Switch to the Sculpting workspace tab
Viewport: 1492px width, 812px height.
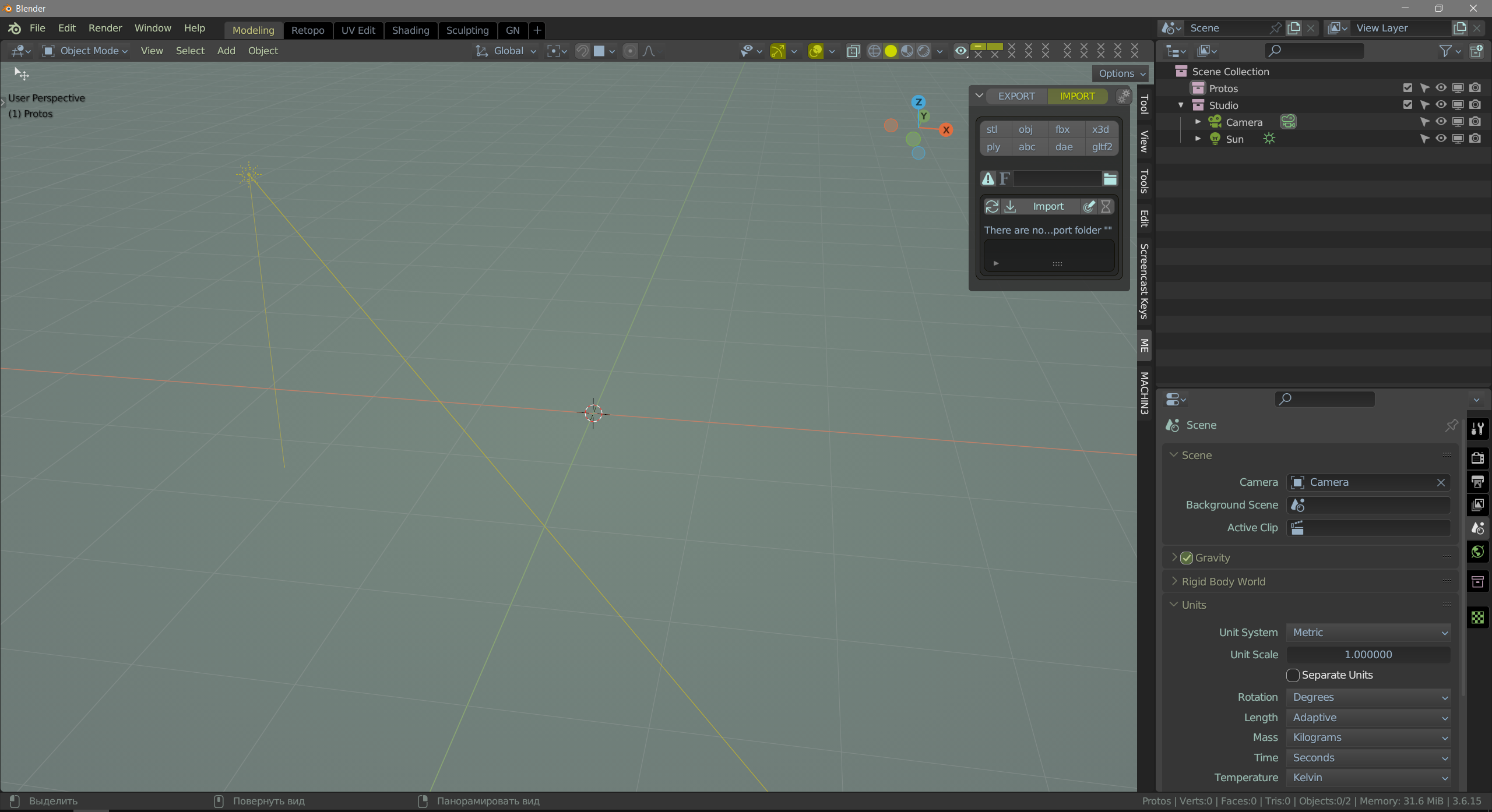coord(467,30)
